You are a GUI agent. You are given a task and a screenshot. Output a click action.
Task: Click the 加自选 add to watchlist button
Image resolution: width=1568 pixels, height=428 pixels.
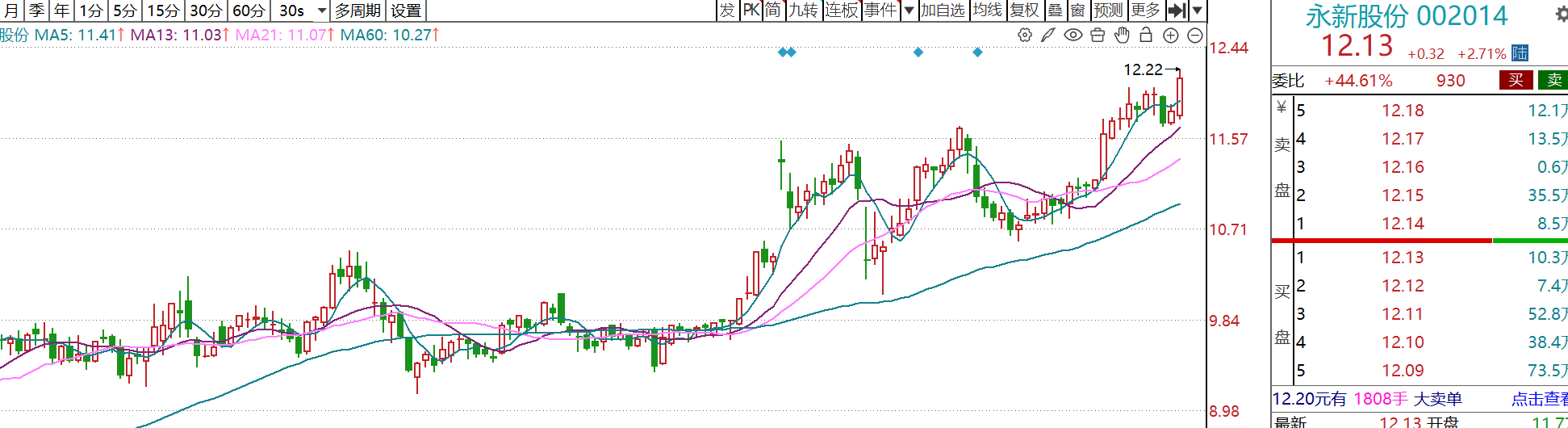[943, 10]
